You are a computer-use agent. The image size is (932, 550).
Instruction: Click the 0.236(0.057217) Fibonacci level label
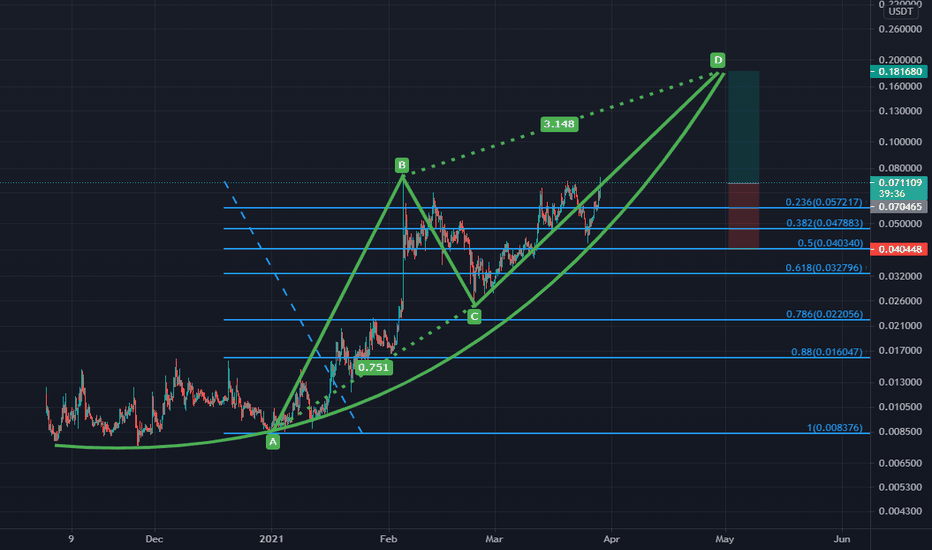click(x=824, y=202)
